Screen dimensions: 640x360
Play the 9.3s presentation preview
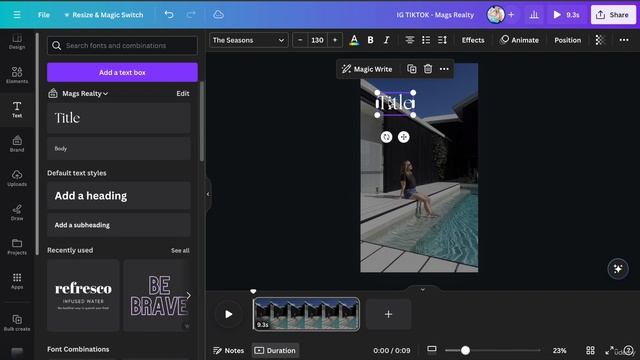[x=567, y=15]
